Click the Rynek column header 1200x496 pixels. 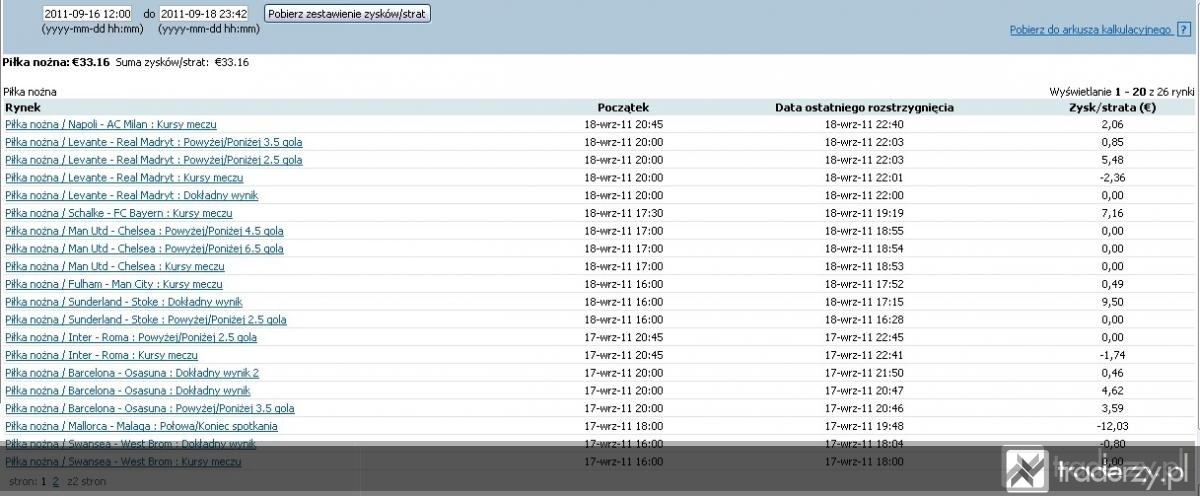22,107
